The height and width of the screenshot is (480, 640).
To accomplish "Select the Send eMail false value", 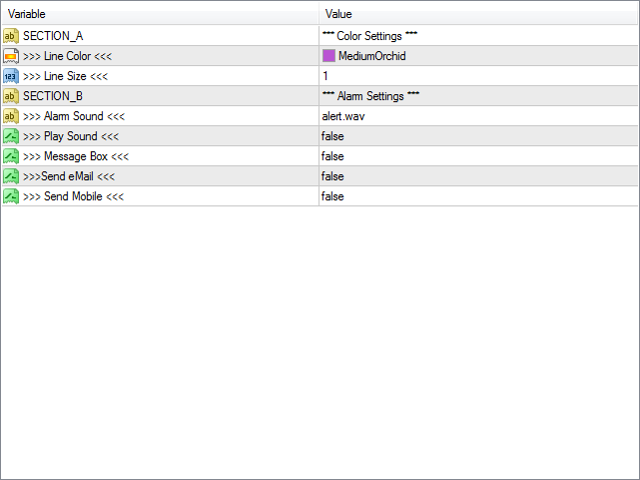I will [333, 176].
